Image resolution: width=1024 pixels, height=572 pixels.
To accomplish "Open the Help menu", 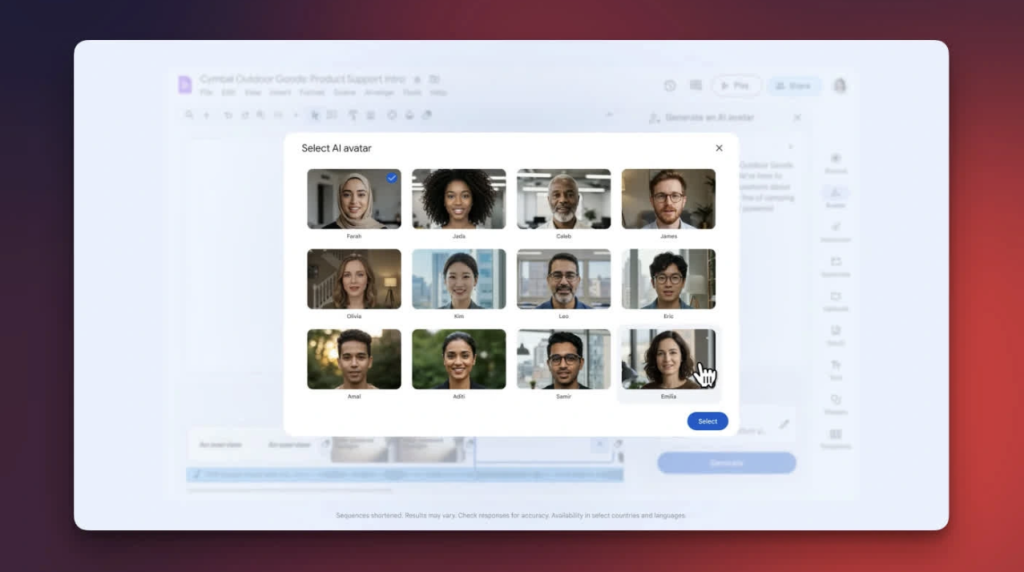I will pyautogui.click(x=439, y=92).
